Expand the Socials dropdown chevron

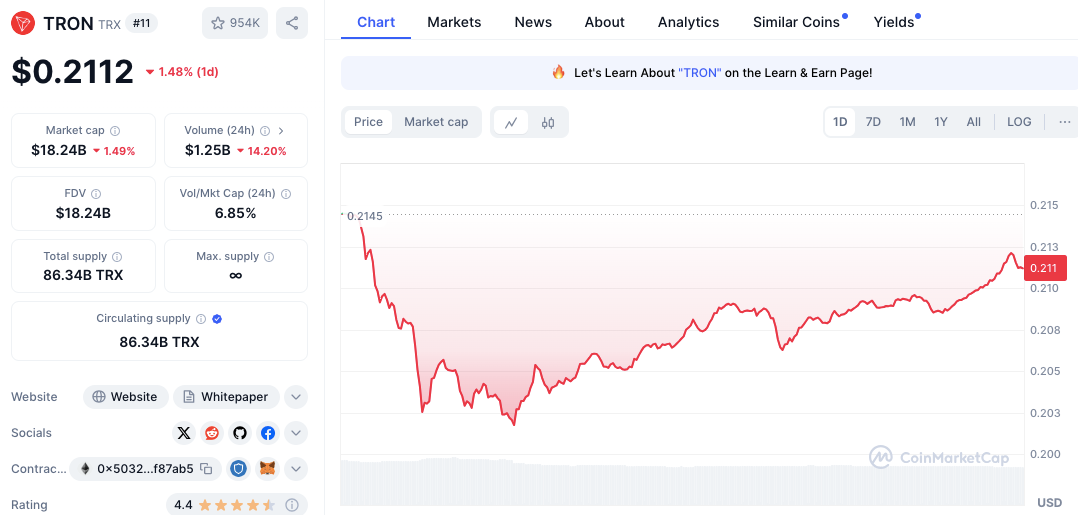(296, 433)
